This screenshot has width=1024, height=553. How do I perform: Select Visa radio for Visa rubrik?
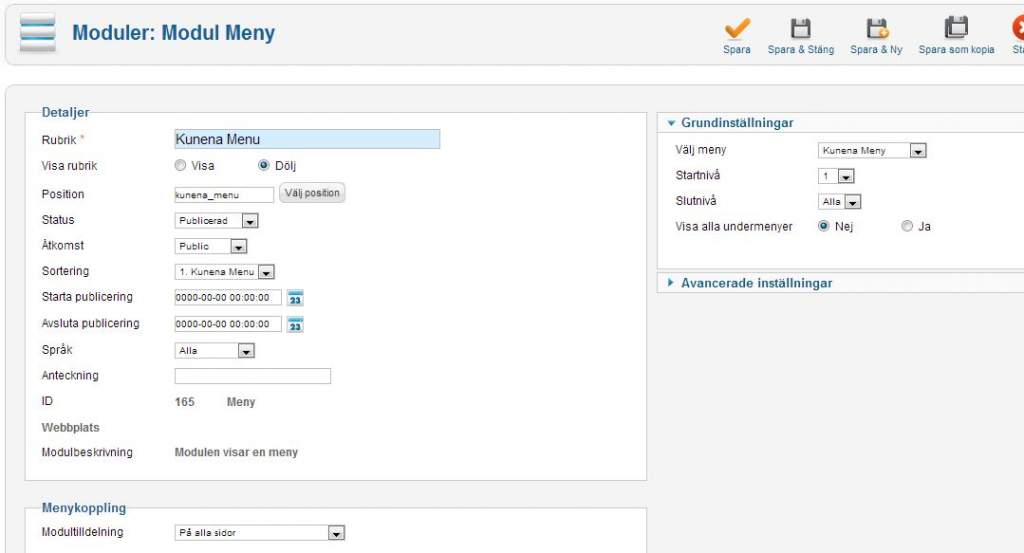tap(181, 166)
